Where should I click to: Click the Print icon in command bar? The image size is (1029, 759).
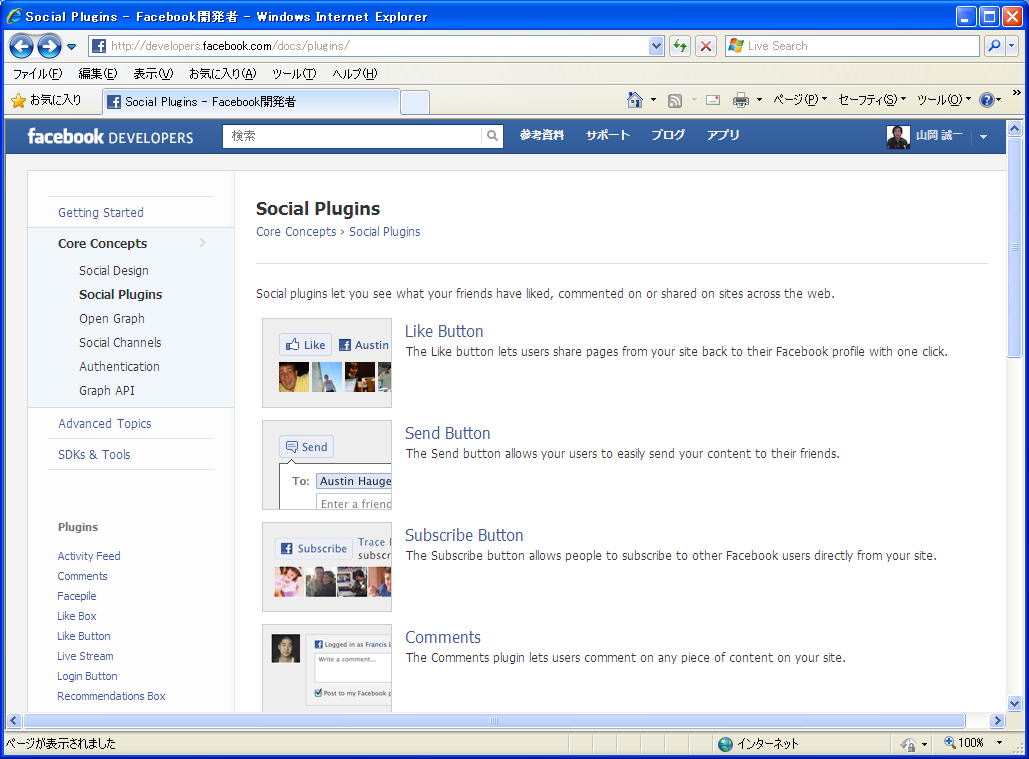741,100
